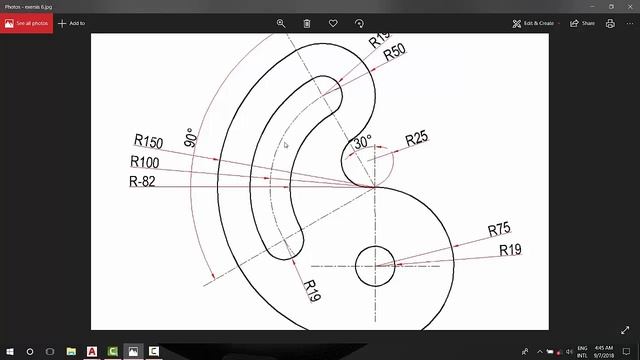The width and height of the screenshot is (640, 360).
Task: Delete the photo using the trash icon
Action: pos(307,24)
